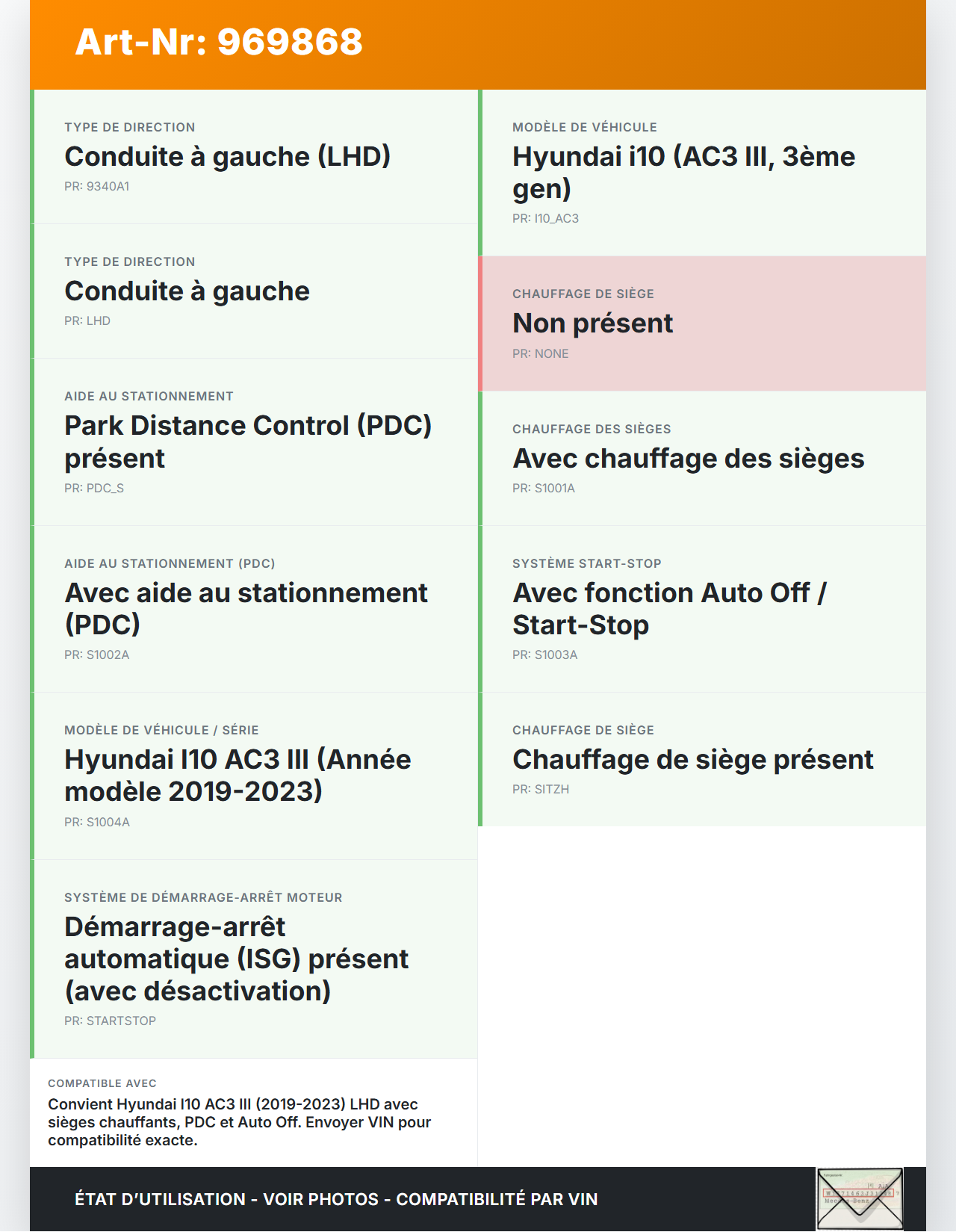Click the Compatible avec description text
Screen dimensions: 956x1232
pyautogui.click(x=239, y=1122)
